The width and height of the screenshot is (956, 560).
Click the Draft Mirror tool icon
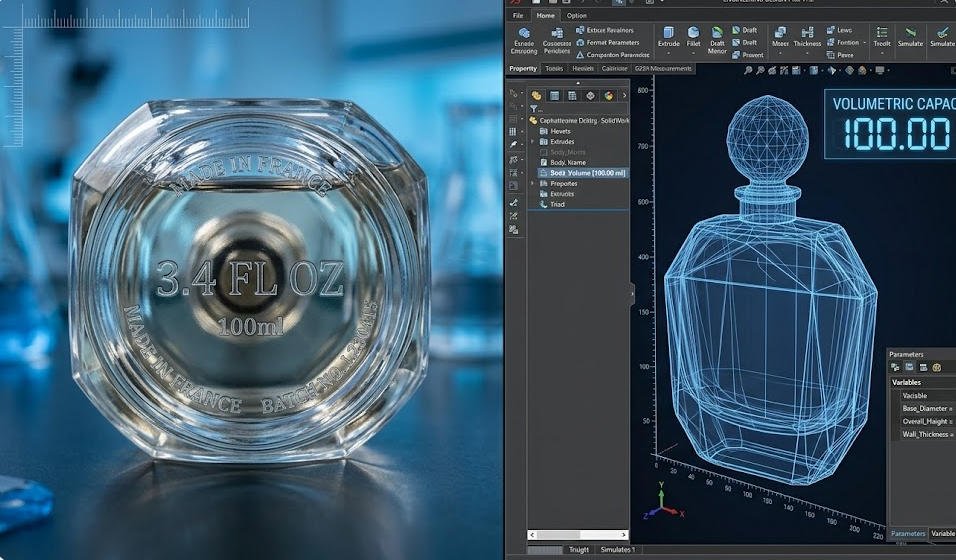coord(717,33)
